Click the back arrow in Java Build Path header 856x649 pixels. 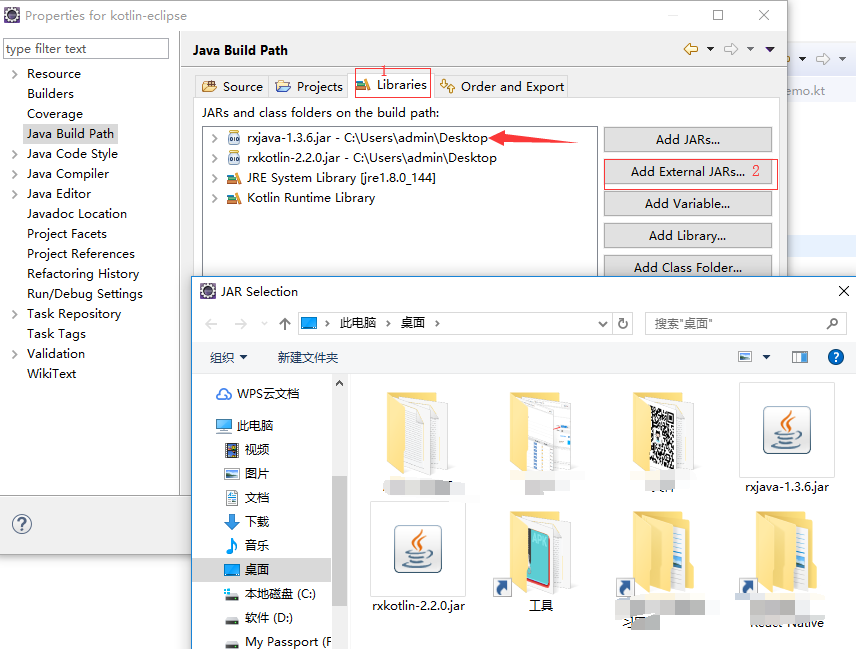(691, 49)
